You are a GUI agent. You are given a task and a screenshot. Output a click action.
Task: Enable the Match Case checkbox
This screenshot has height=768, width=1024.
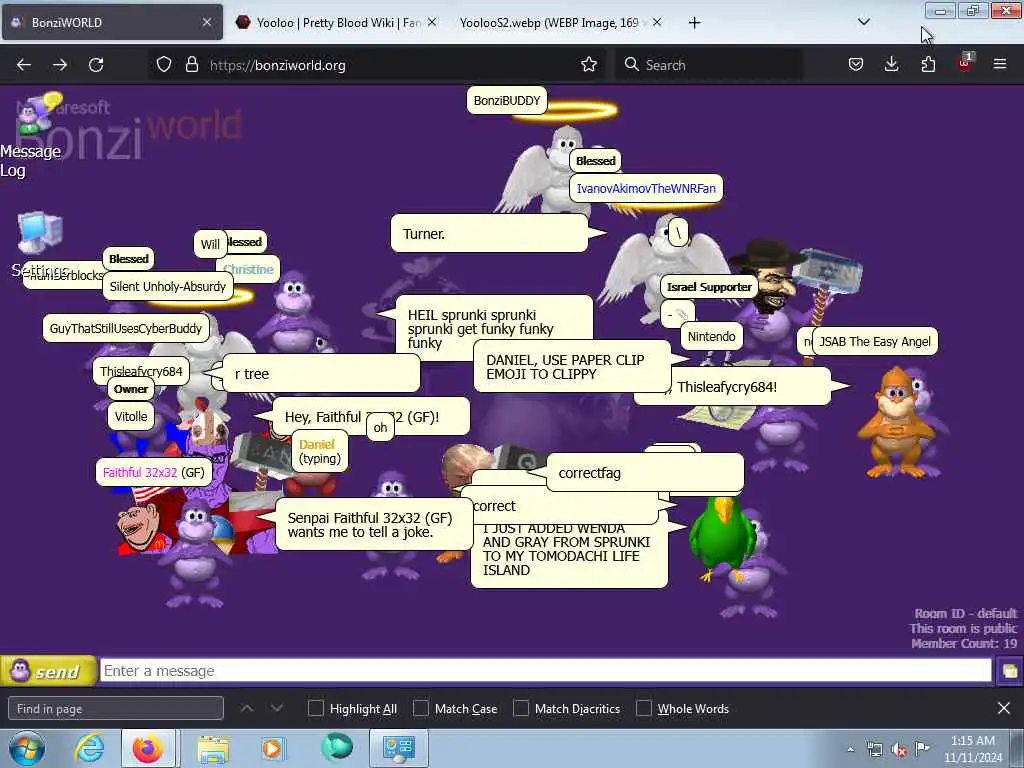[x=421, y=708]
